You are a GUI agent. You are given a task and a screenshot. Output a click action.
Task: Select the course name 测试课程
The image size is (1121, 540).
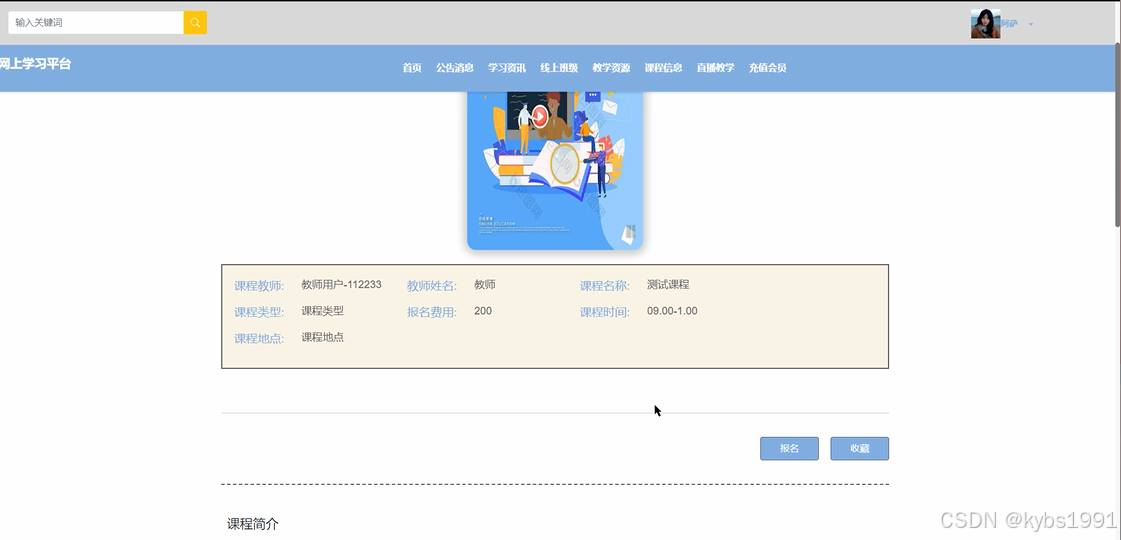click(668, 285)
